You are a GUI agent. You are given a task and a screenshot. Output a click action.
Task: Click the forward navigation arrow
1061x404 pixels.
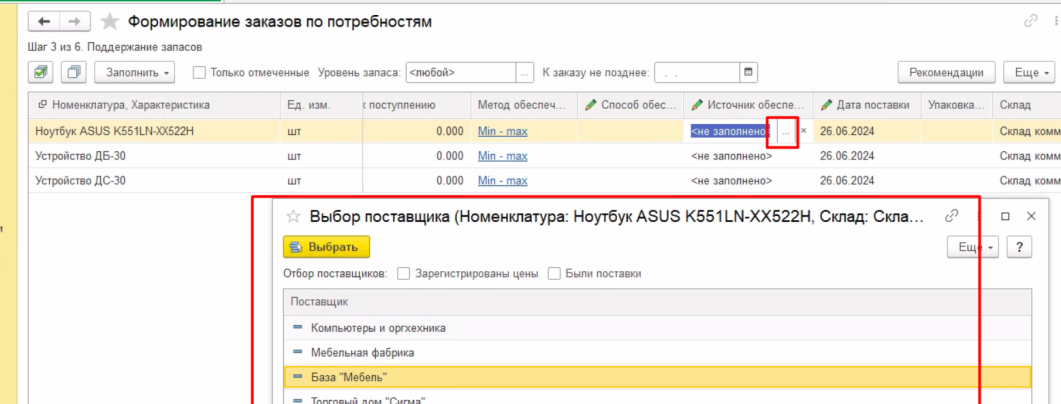(73, 21)
